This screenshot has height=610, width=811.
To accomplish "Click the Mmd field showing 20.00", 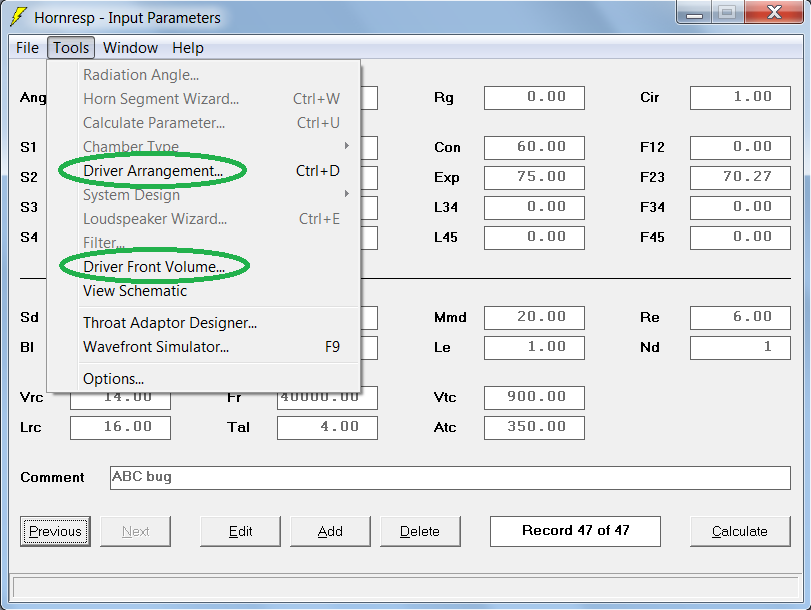I will click(534, 318).
